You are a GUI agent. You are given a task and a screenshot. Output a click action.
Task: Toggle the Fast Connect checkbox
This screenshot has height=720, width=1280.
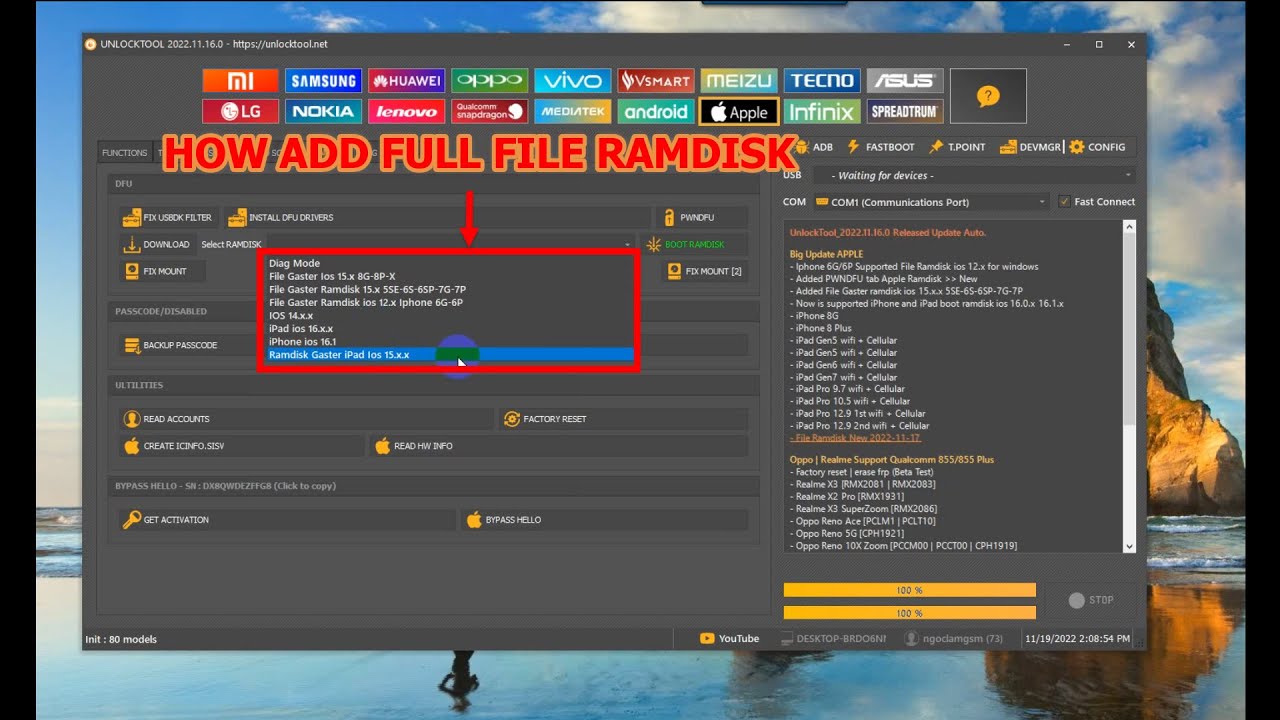pos(1064,202)
